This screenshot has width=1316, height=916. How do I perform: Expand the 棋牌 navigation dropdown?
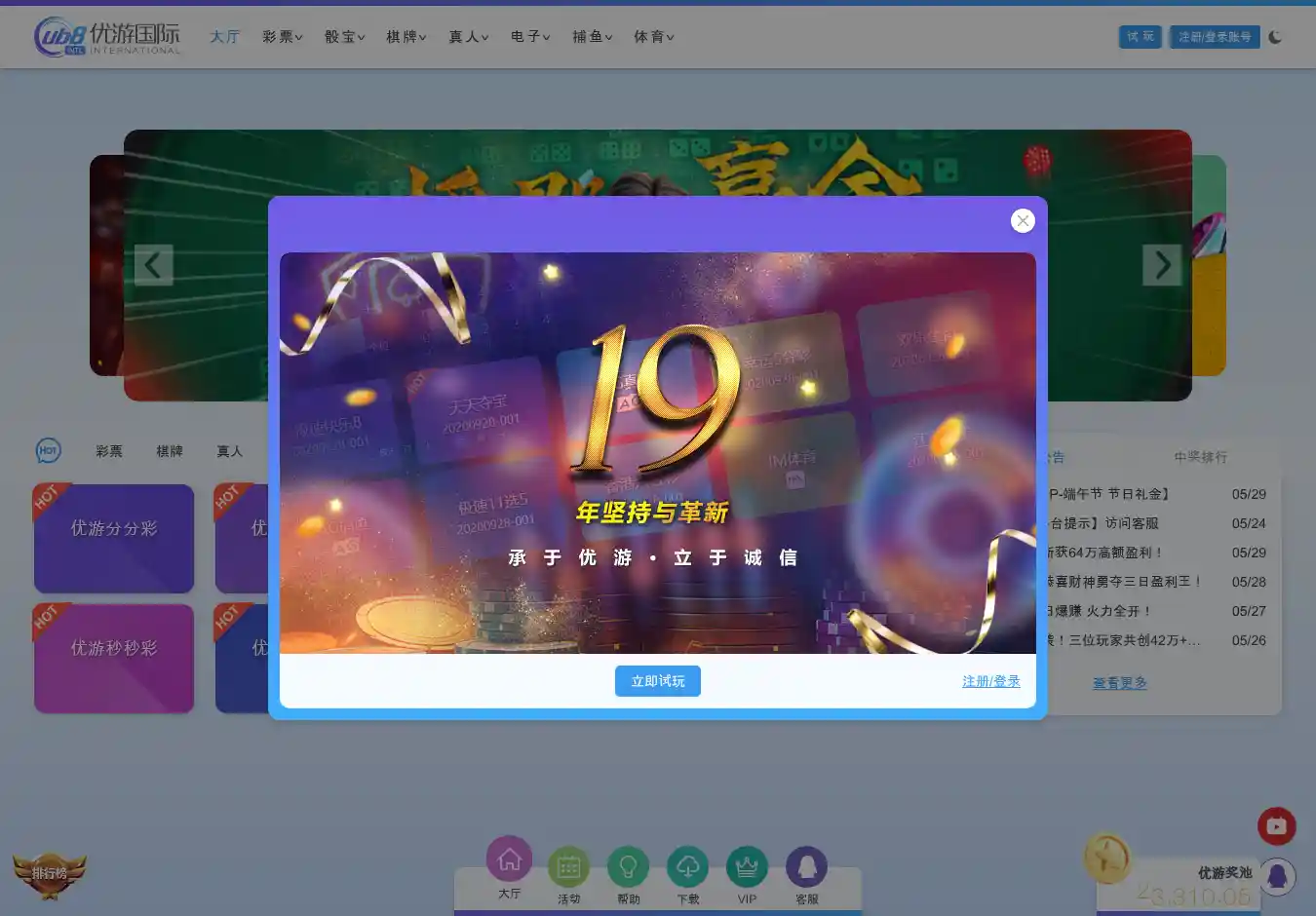(x=406, y=37)
